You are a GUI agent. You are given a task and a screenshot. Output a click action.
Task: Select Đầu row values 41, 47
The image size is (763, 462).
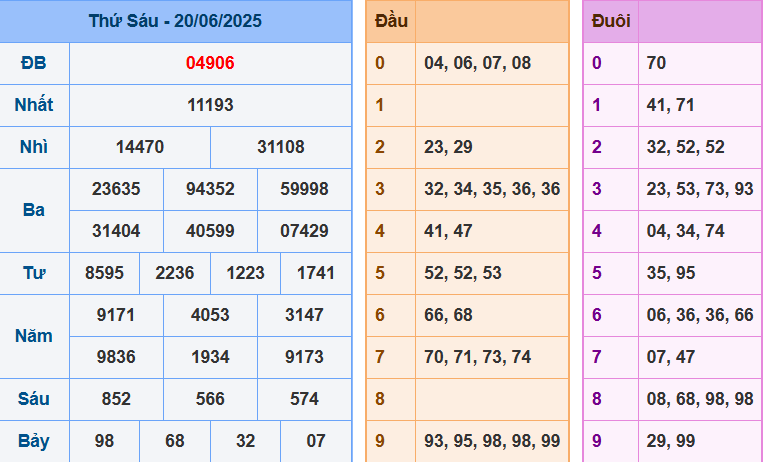click(x=448, y=231)
